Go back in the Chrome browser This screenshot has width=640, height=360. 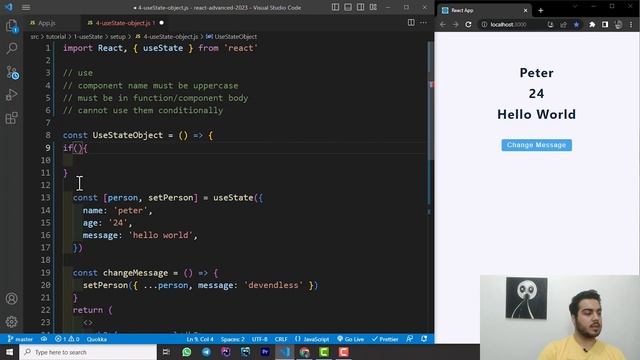coord(443,24)
